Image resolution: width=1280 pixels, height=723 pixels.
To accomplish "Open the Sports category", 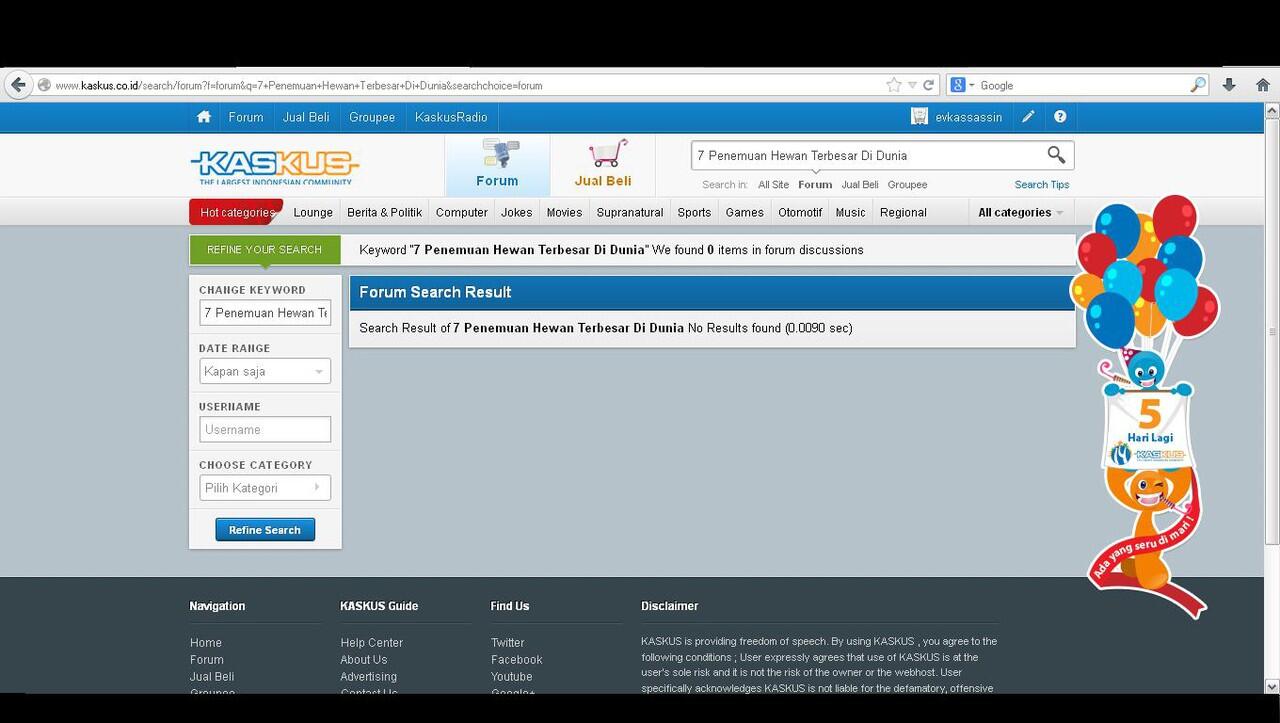I will [x=694, y=212].
